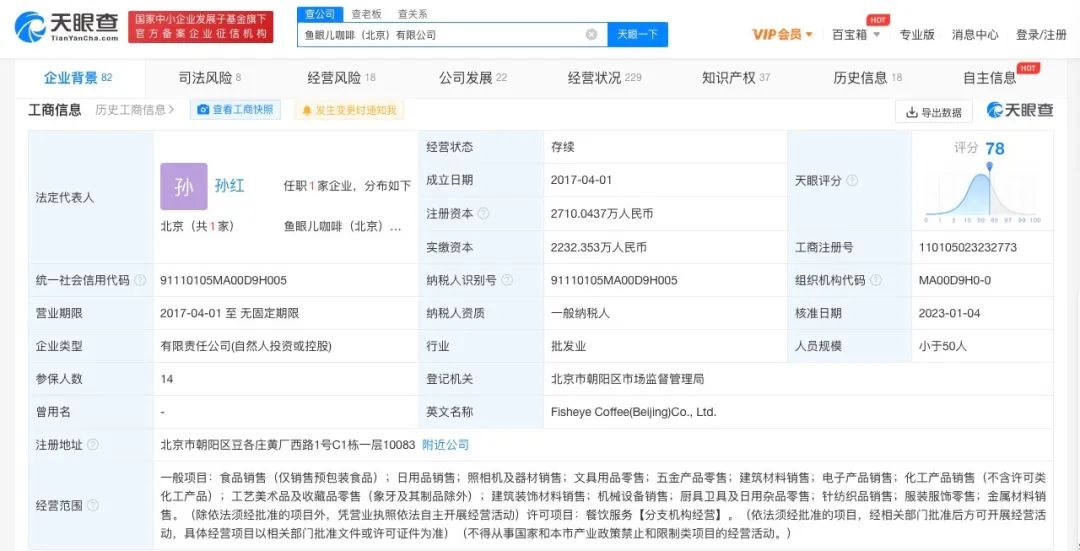Open the 经营风险 tab
Viewport: 1080px width, 551px height.
pyautogui.click(x=341, y=78)
